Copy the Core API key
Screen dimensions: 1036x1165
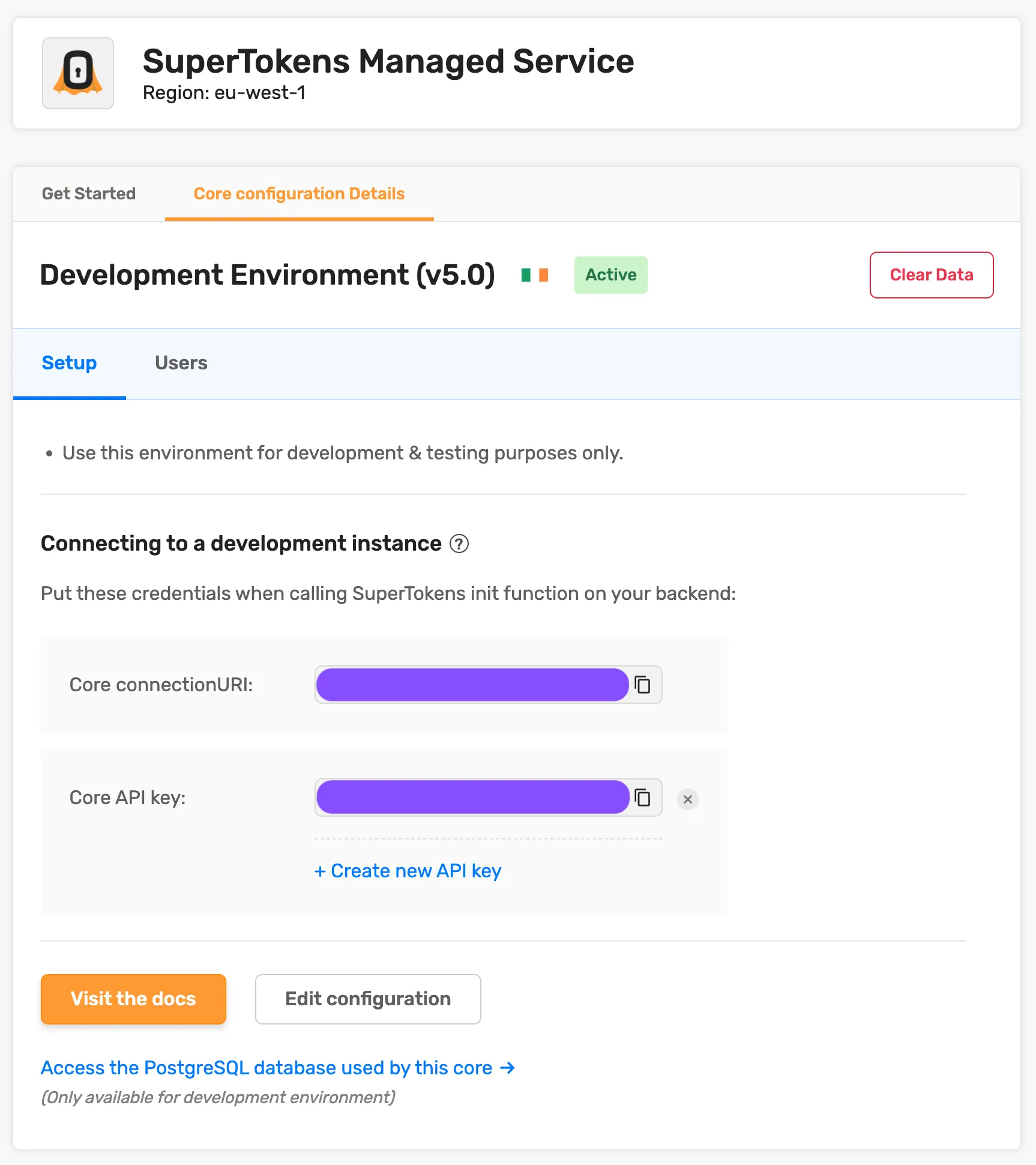(643, 797)
